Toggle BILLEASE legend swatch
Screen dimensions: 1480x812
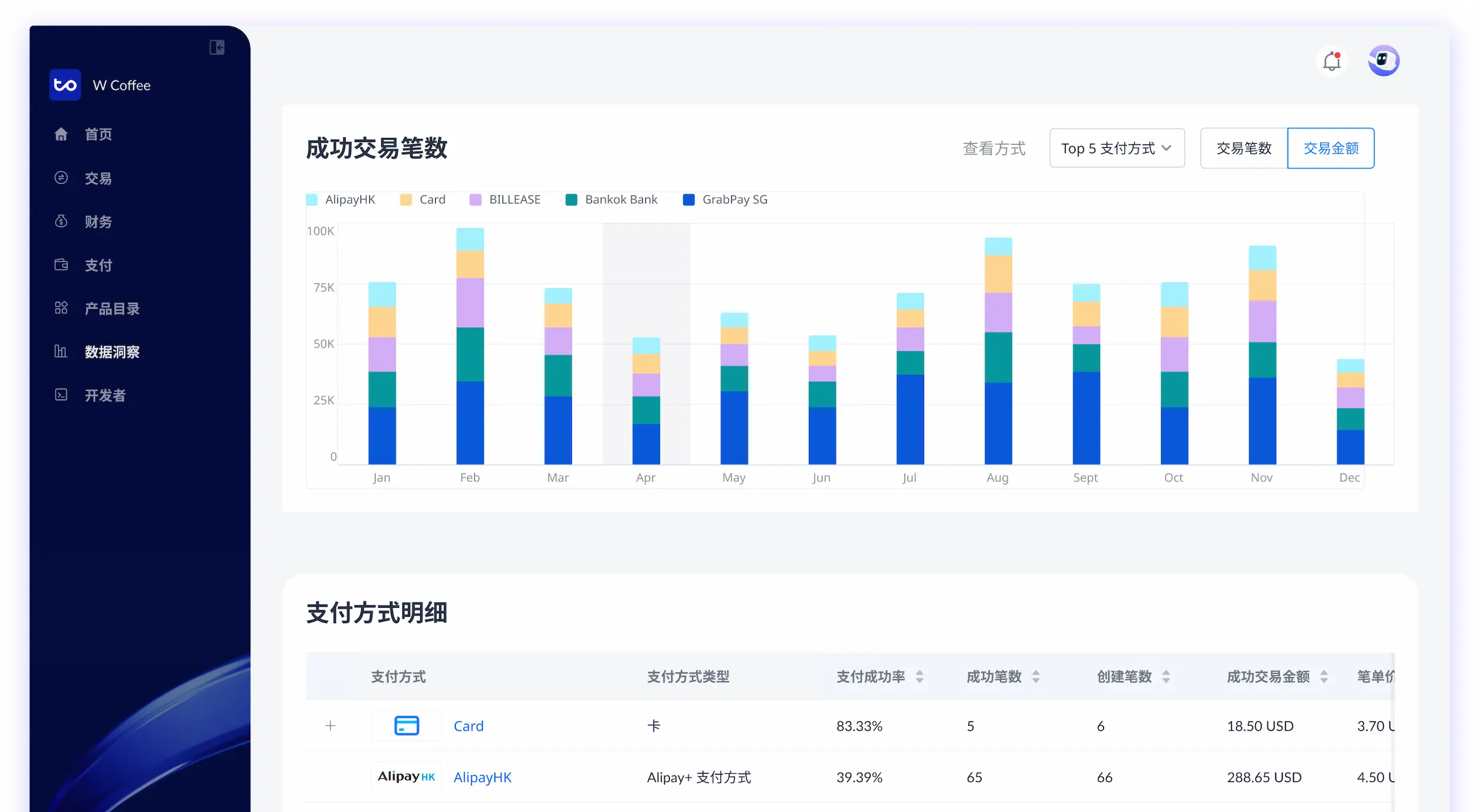(x=475, y=199)
